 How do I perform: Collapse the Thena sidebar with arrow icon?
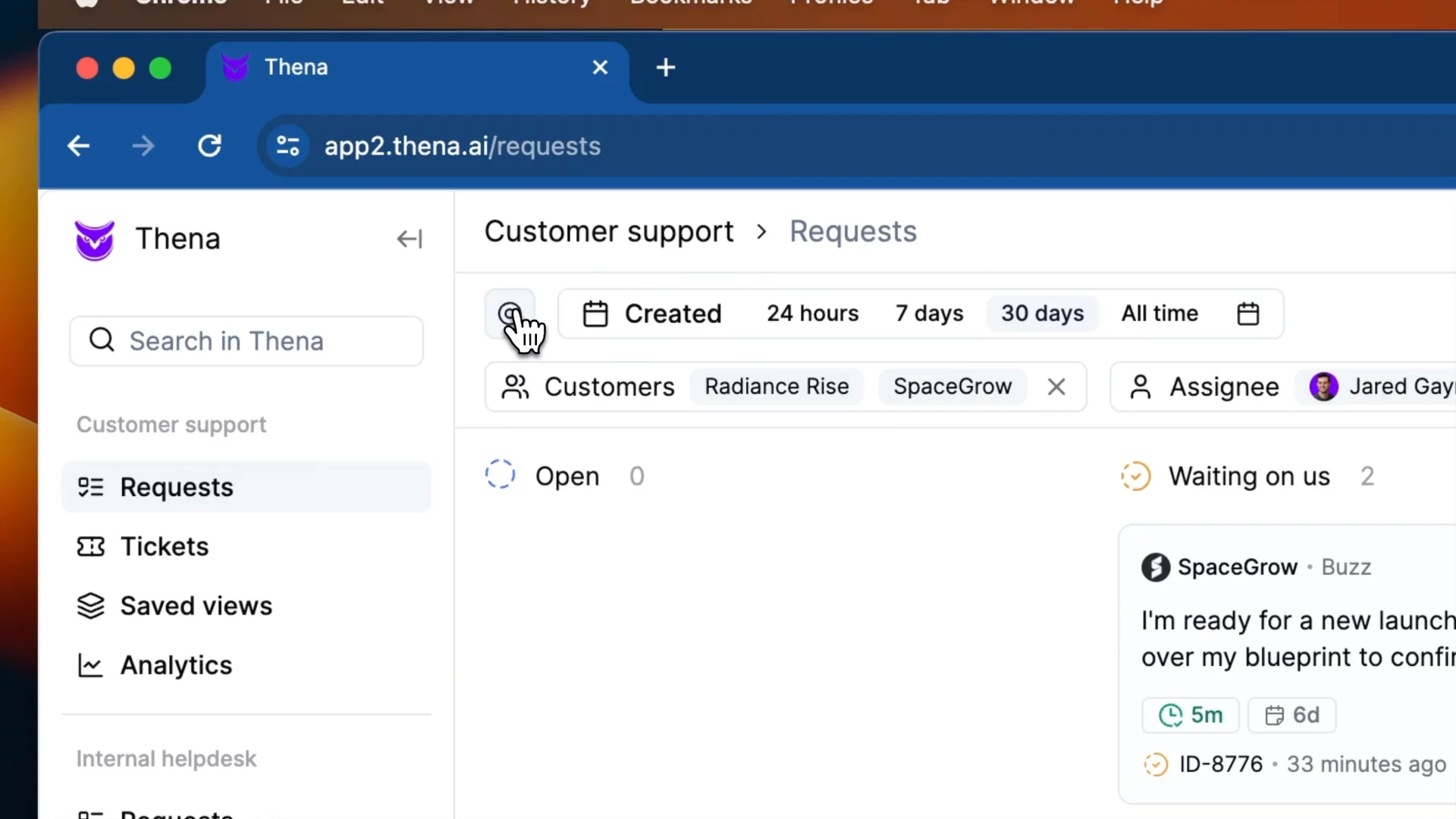409,240
